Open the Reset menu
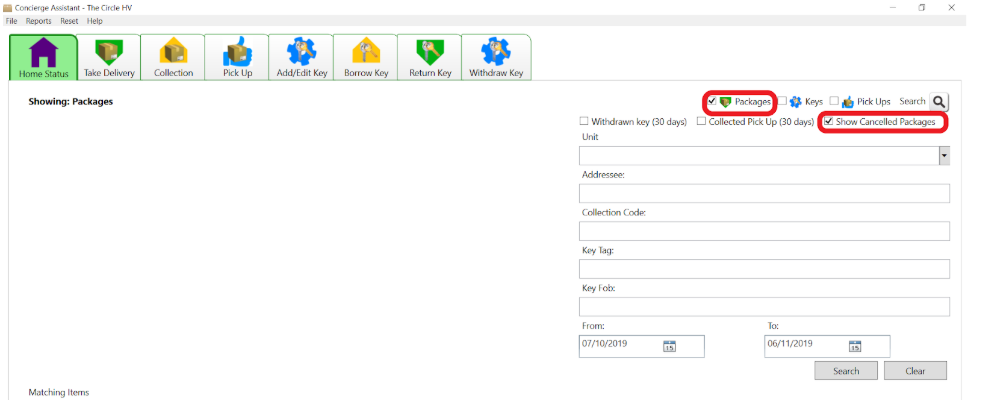 coord(69,21)
